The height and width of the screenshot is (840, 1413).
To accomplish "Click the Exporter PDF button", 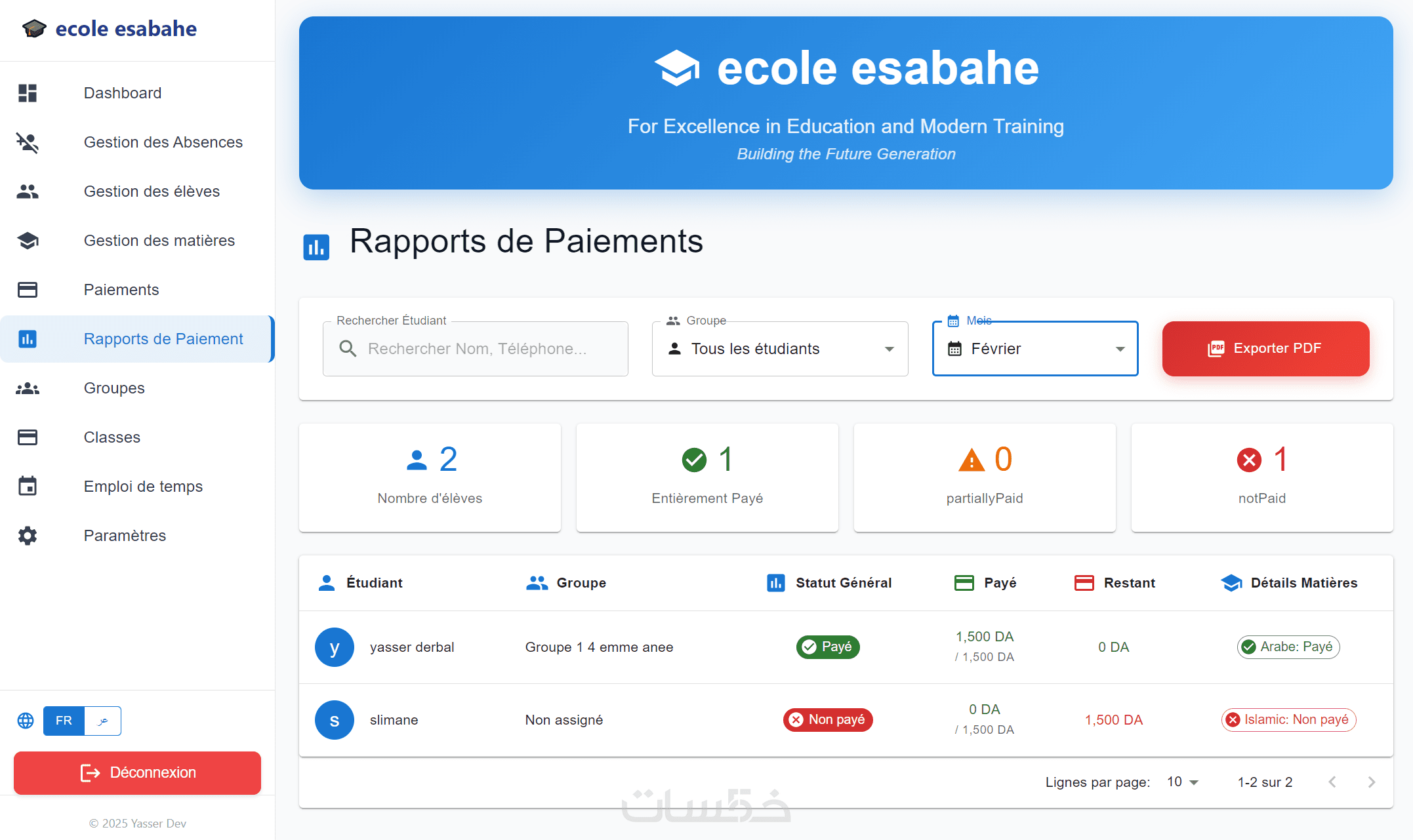I will tap(1265, 349).
